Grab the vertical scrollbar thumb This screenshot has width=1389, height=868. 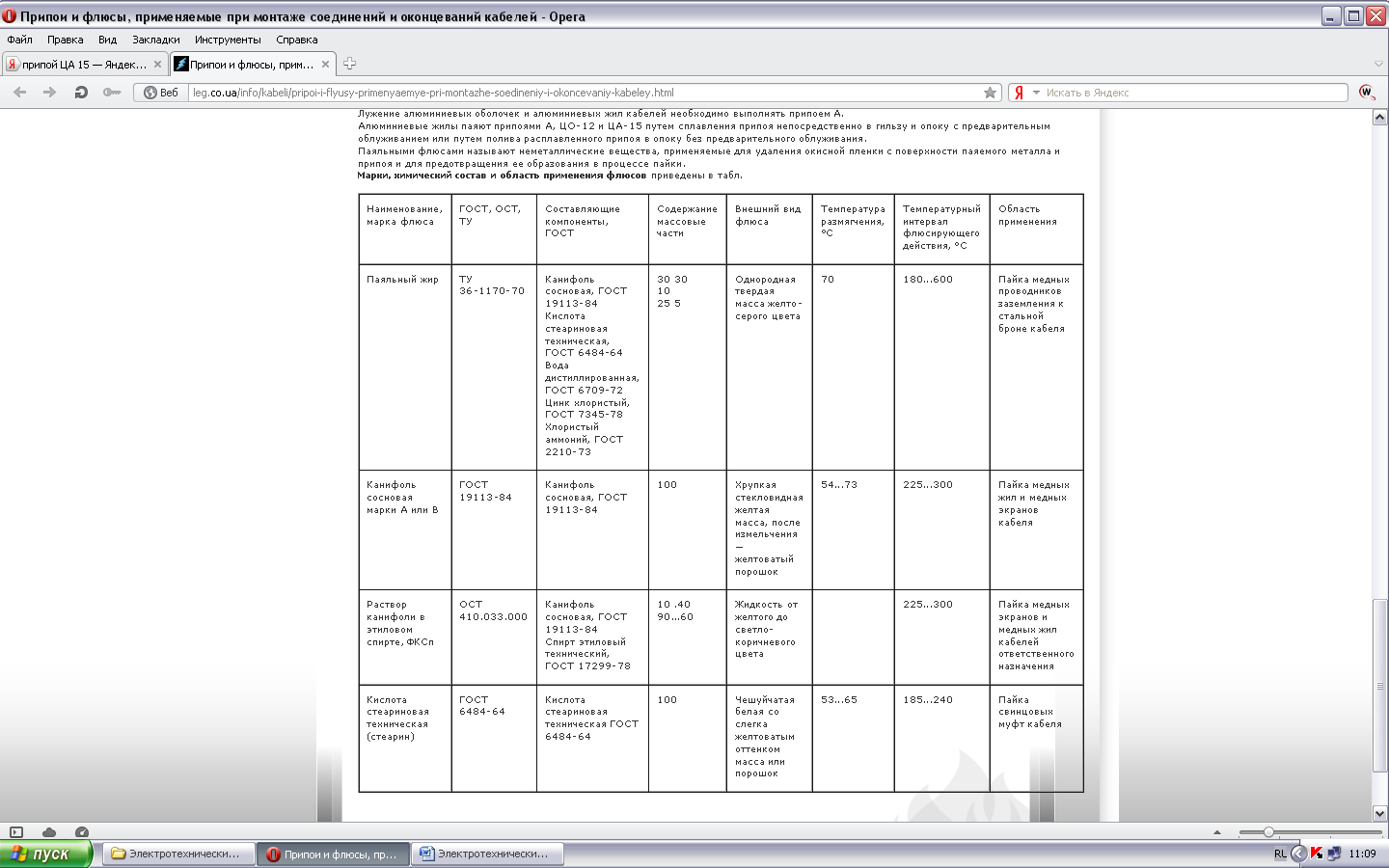(x=1379, y=686)
